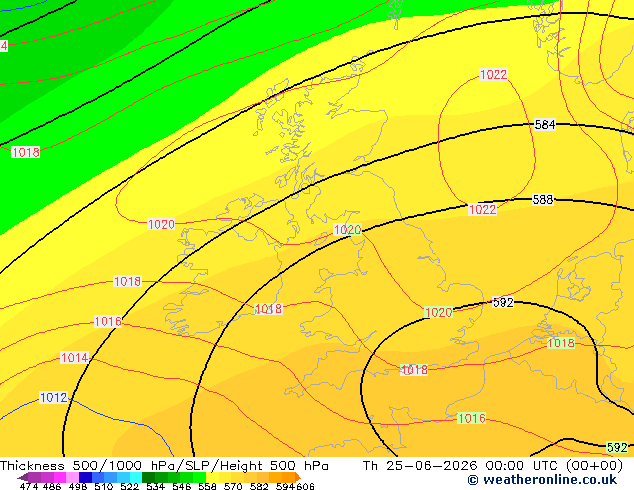Click the purple arrow at legend's left end
The height and width of the screenshot is (490, 634).
coord(23,477)
